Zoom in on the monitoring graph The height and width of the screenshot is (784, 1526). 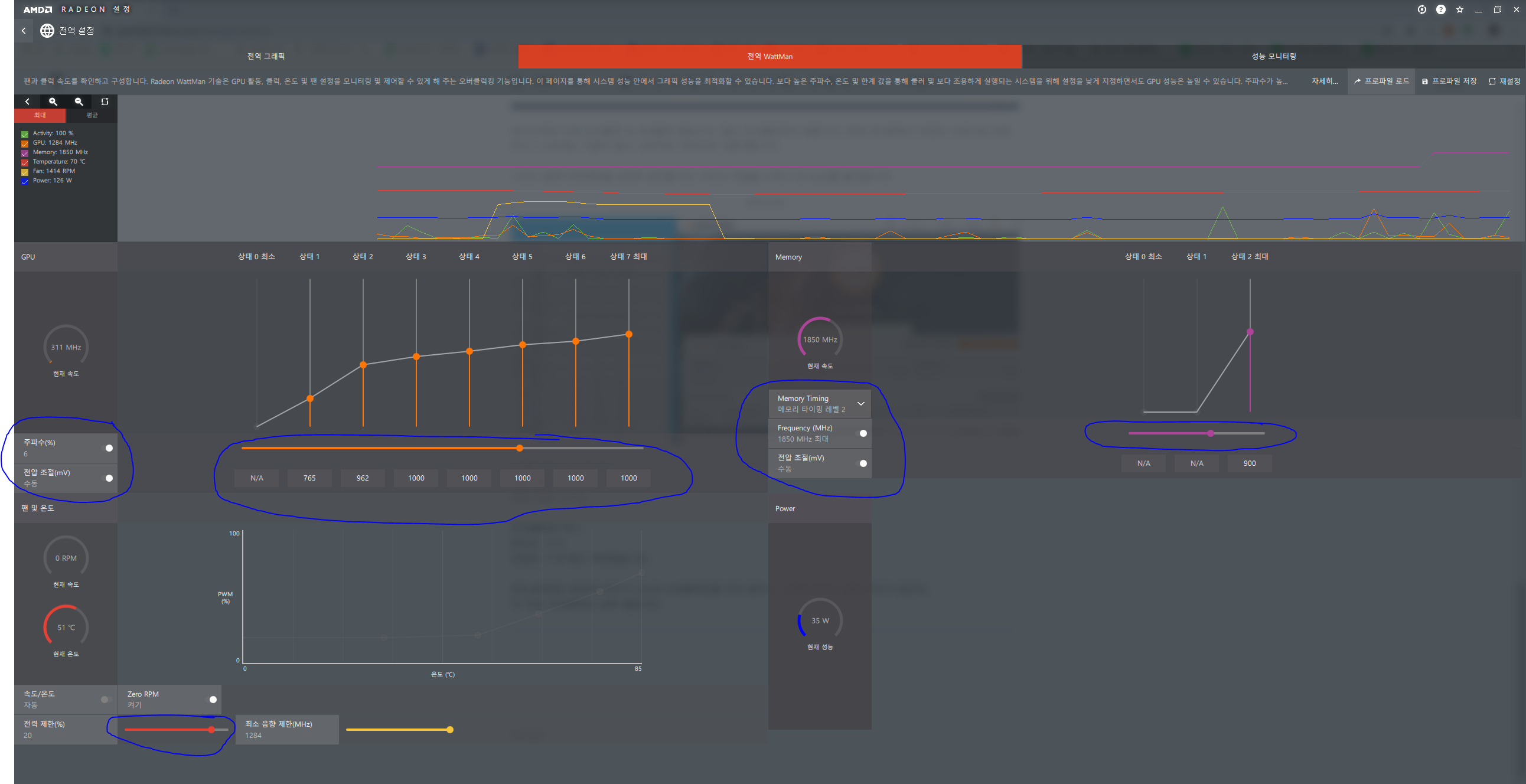(x=53, y=102)
